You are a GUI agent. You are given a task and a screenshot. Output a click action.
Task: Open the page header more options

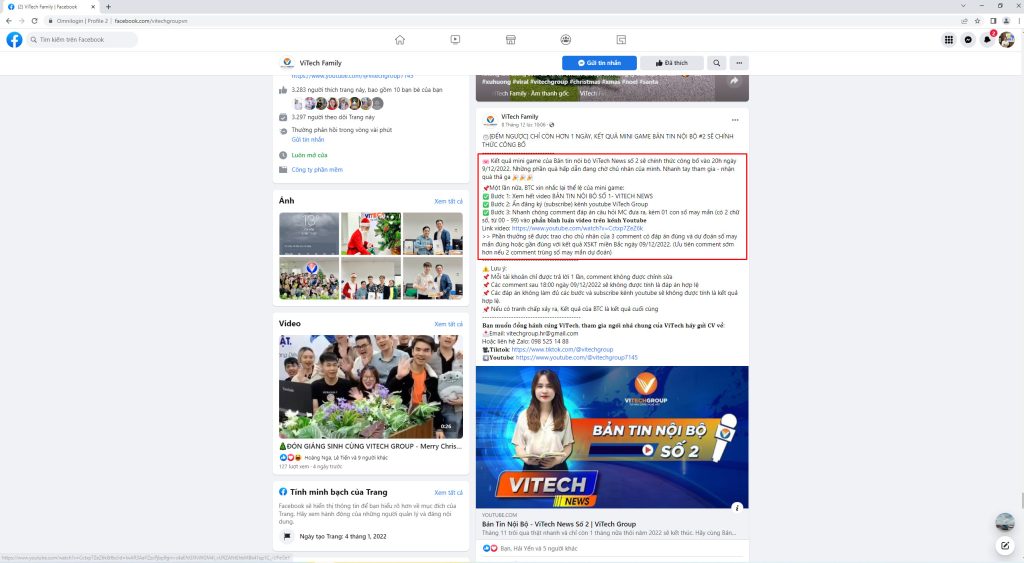[739, 63]
